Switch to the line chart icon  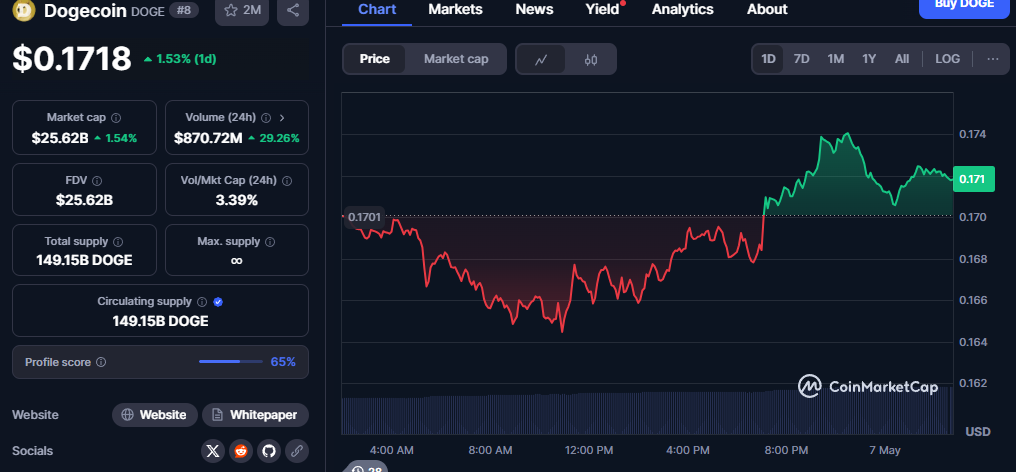click(541, 59)
